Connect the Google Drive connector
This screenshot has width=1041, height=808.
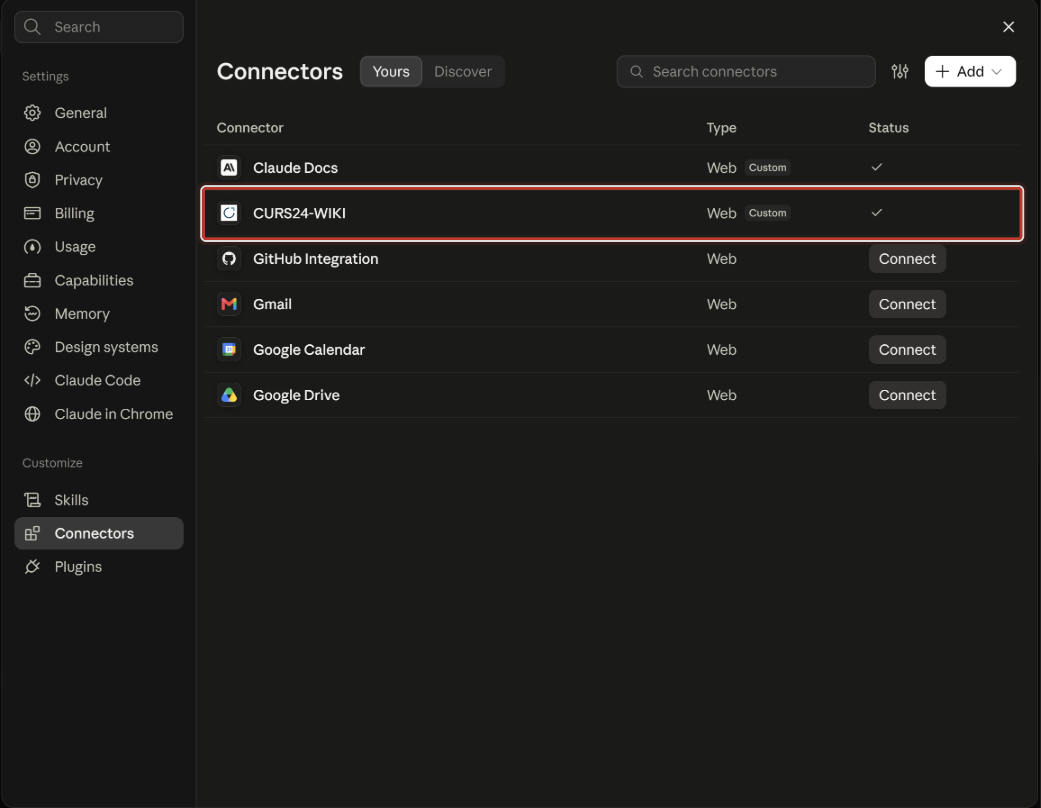tap(907, 395)
